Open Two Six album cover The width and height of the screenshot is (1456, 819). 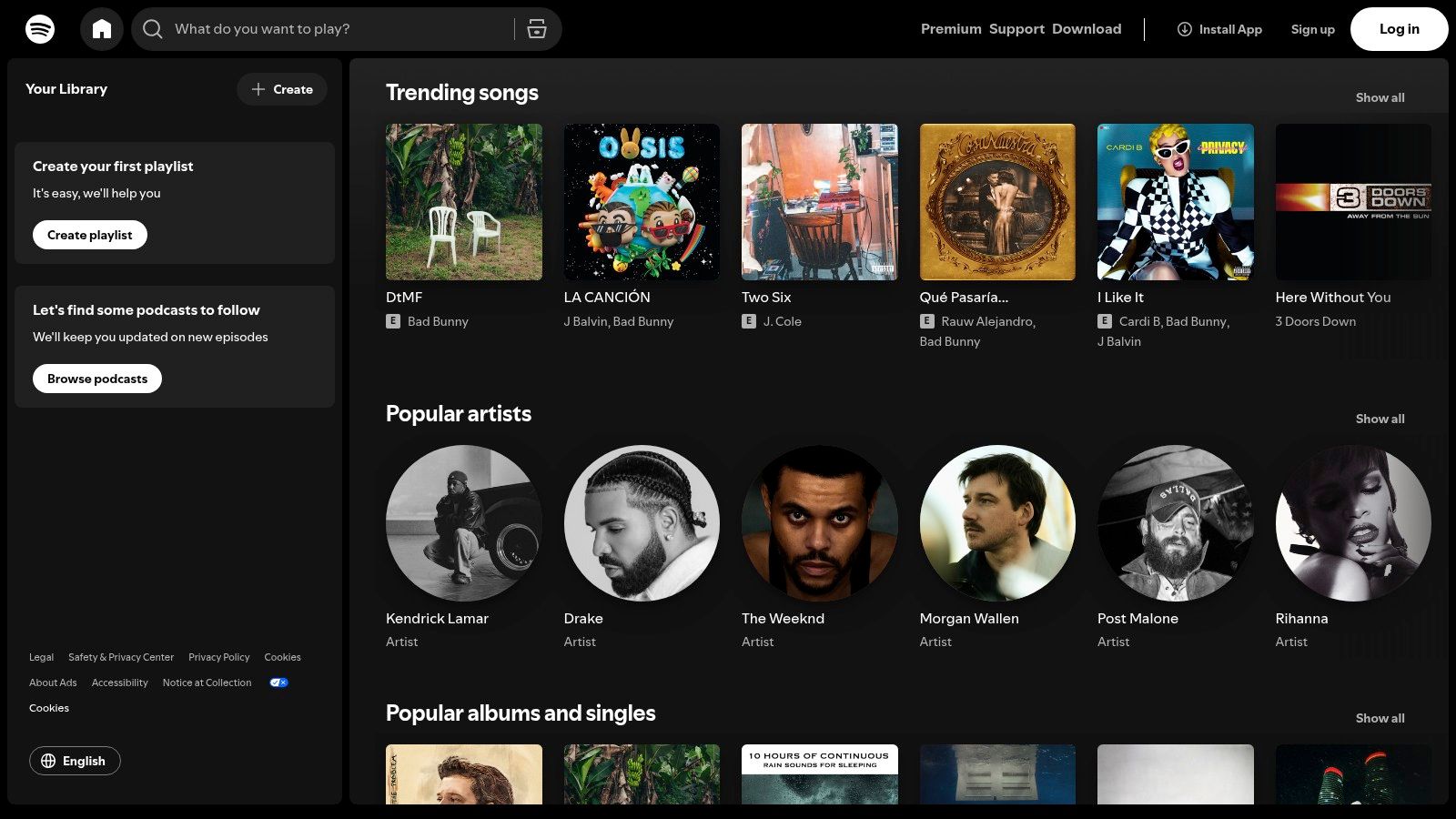[820, 202]
